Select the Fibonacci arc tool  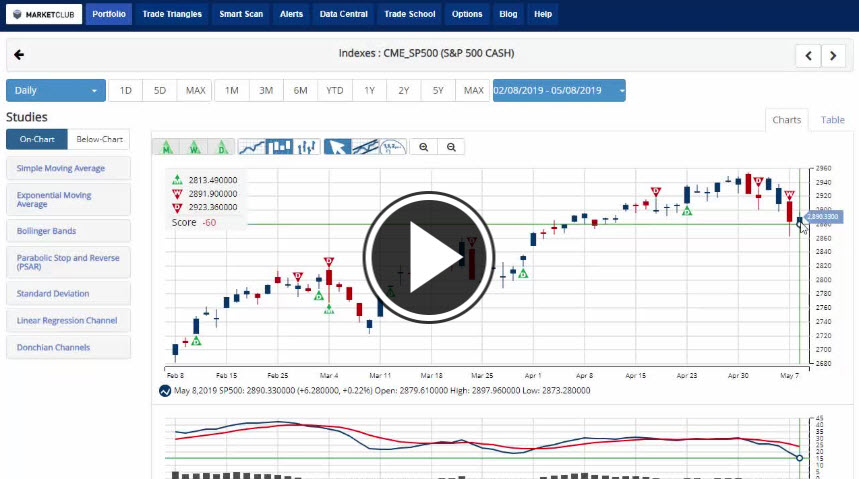click(x=393, y=147)
